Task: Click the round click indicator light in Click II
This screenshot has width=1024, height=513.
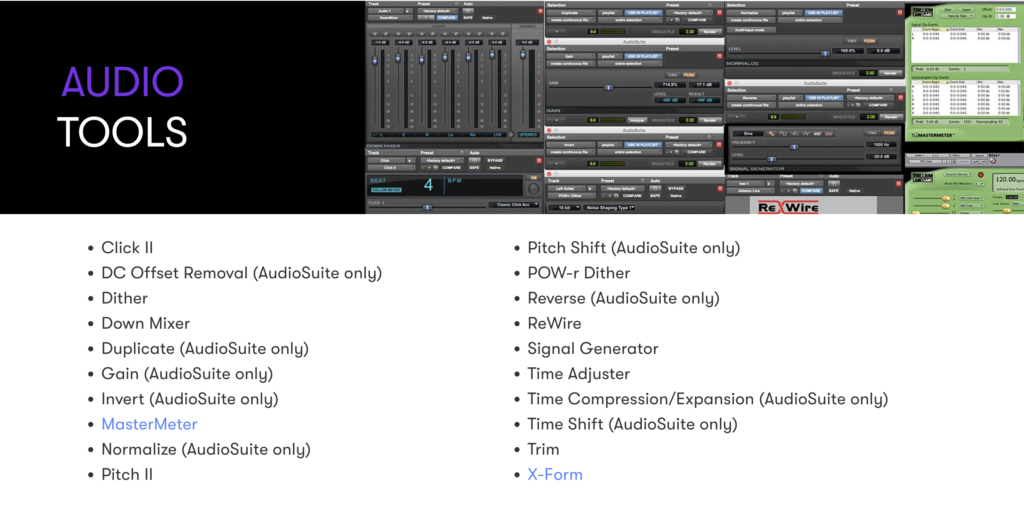Action: [534, 189]
